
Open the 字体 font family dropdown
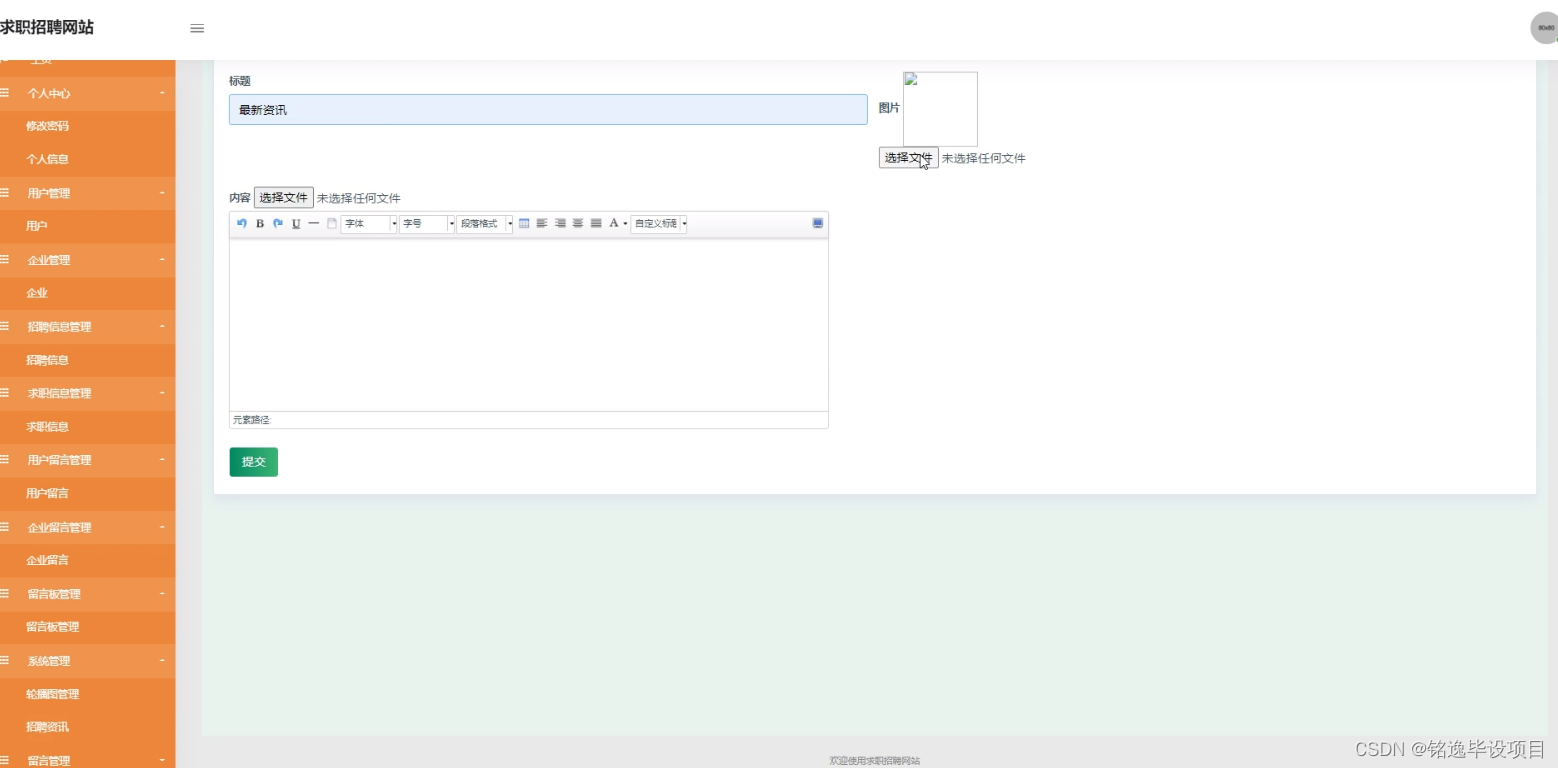coord(367,223)
